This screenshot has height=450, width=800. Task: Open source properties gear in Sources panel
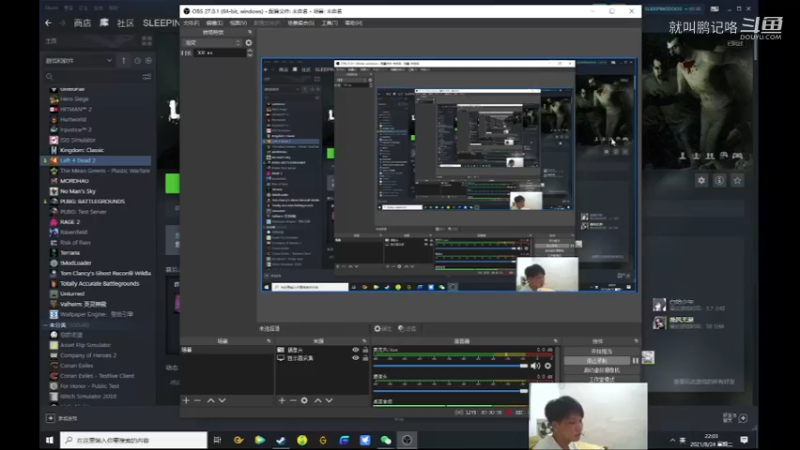click(x=304, y=401)
